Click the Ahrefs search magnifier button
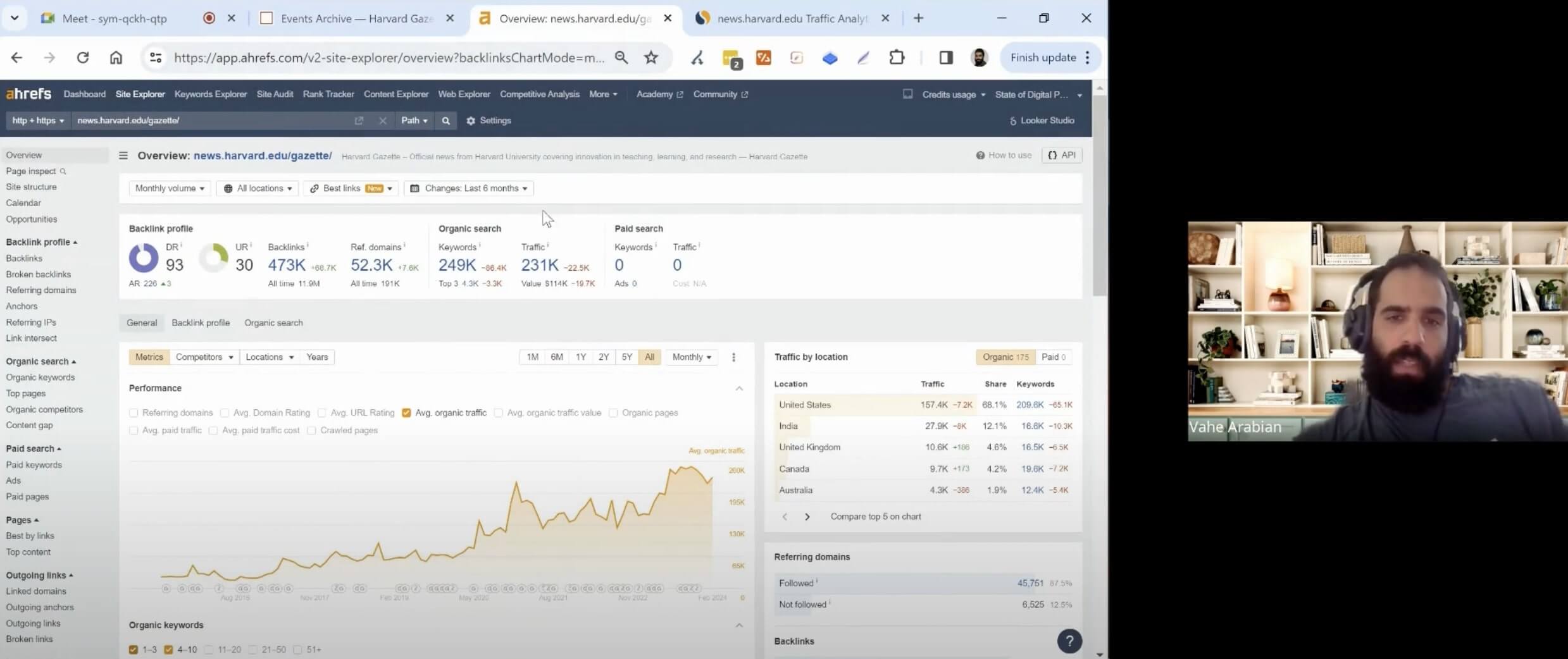Image resolution: width=1568 pixels, height=659 pixels. pos(445,121)
